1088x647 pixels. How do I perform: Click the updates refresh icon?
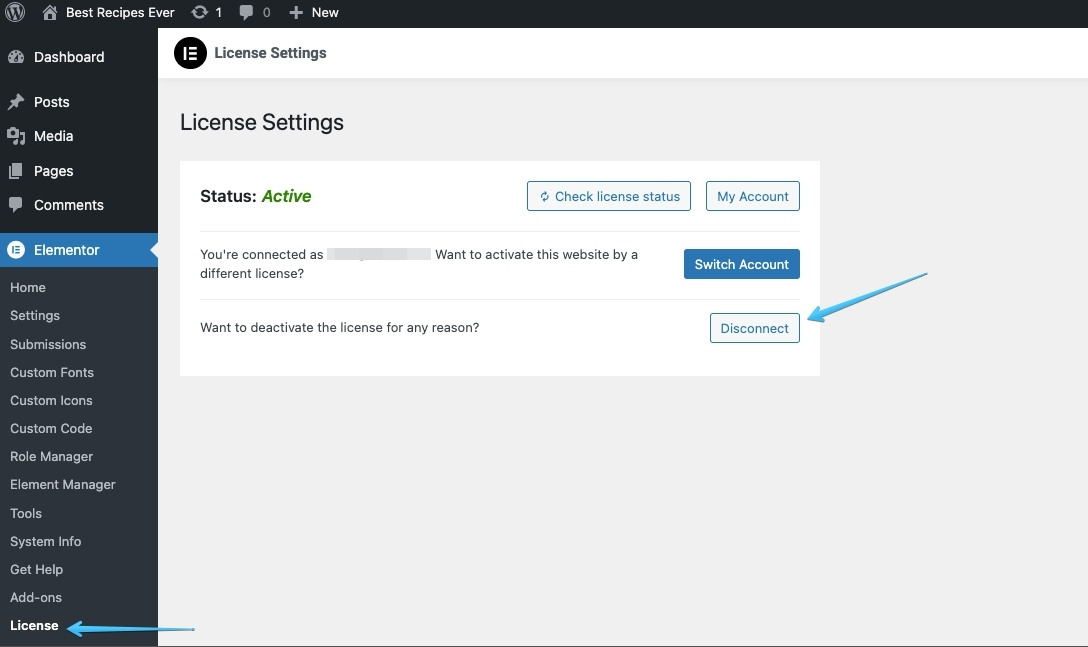click(x=200, y=13)
